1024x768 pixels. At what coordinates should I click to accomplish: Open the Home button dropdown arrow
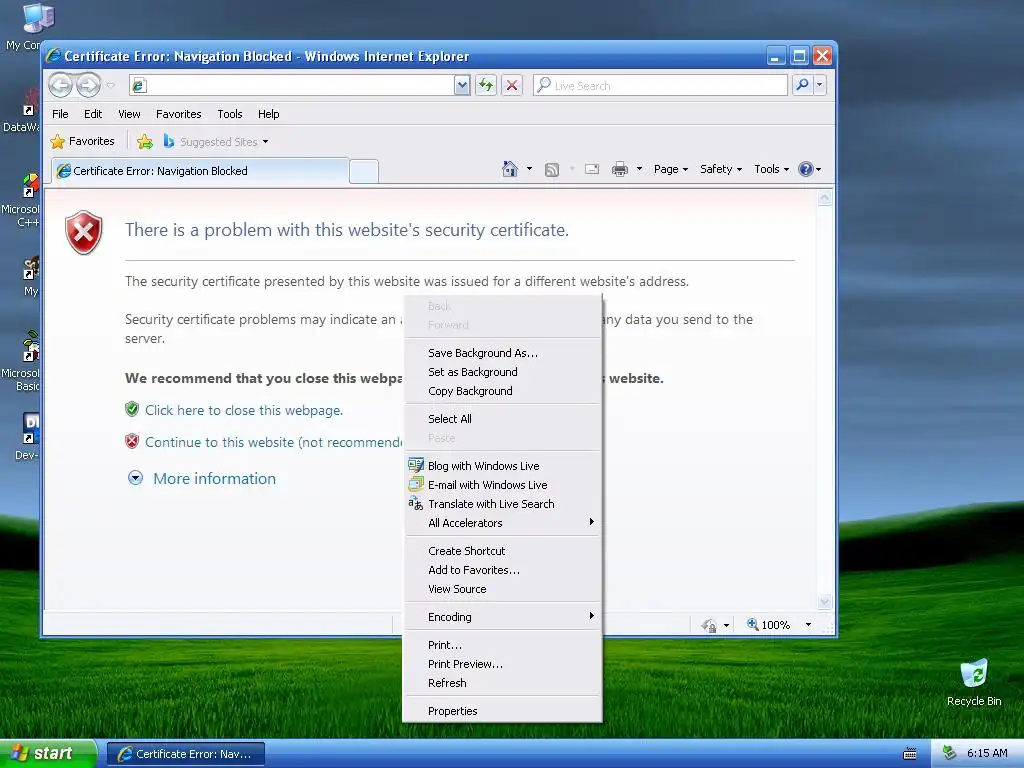tap(529, 169)
